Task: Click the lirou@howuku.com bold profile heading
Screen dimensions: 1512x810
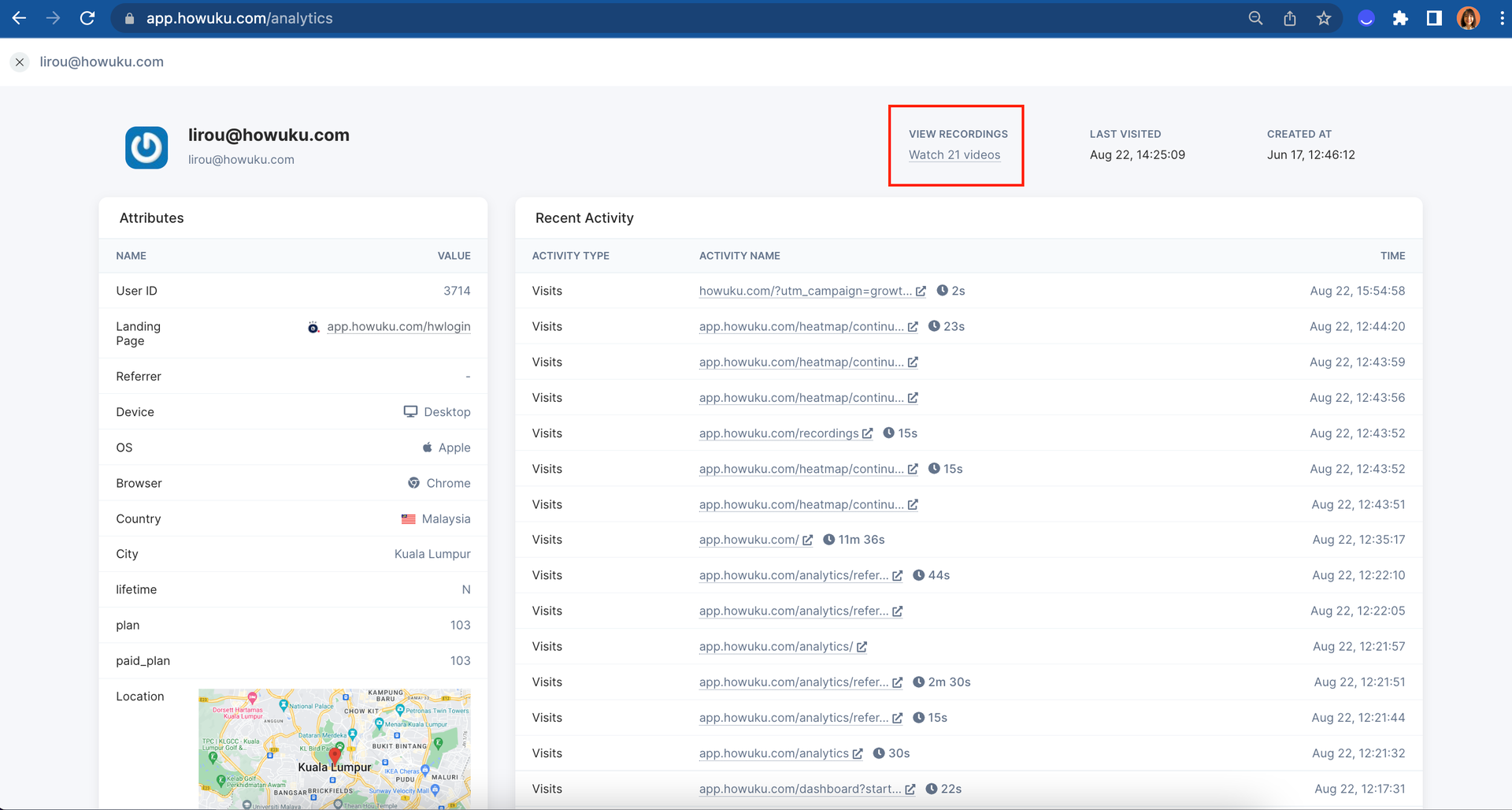Action: coord(269,136)
